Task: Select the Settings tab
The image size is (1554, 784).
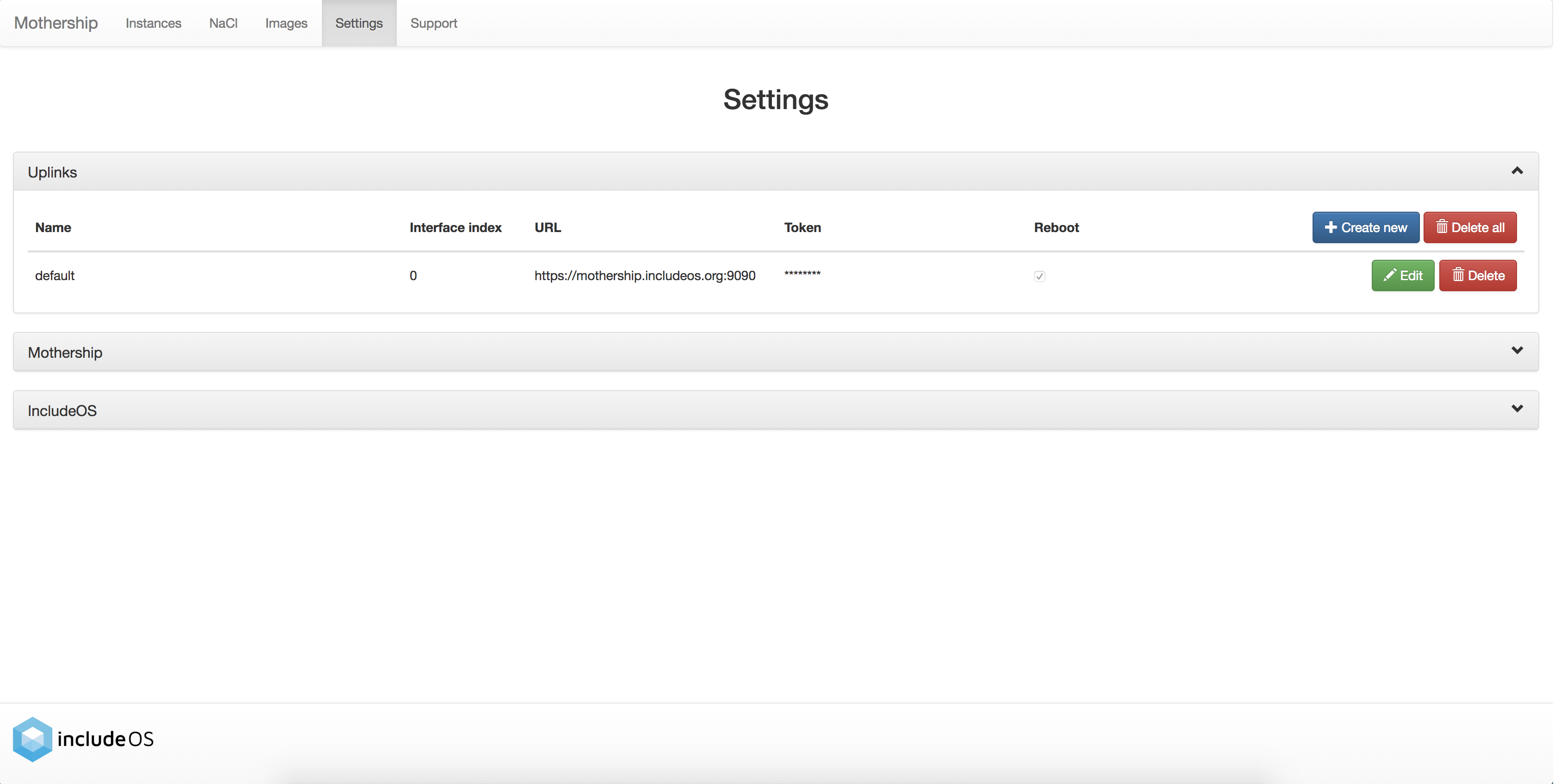Action: [359, 23]
